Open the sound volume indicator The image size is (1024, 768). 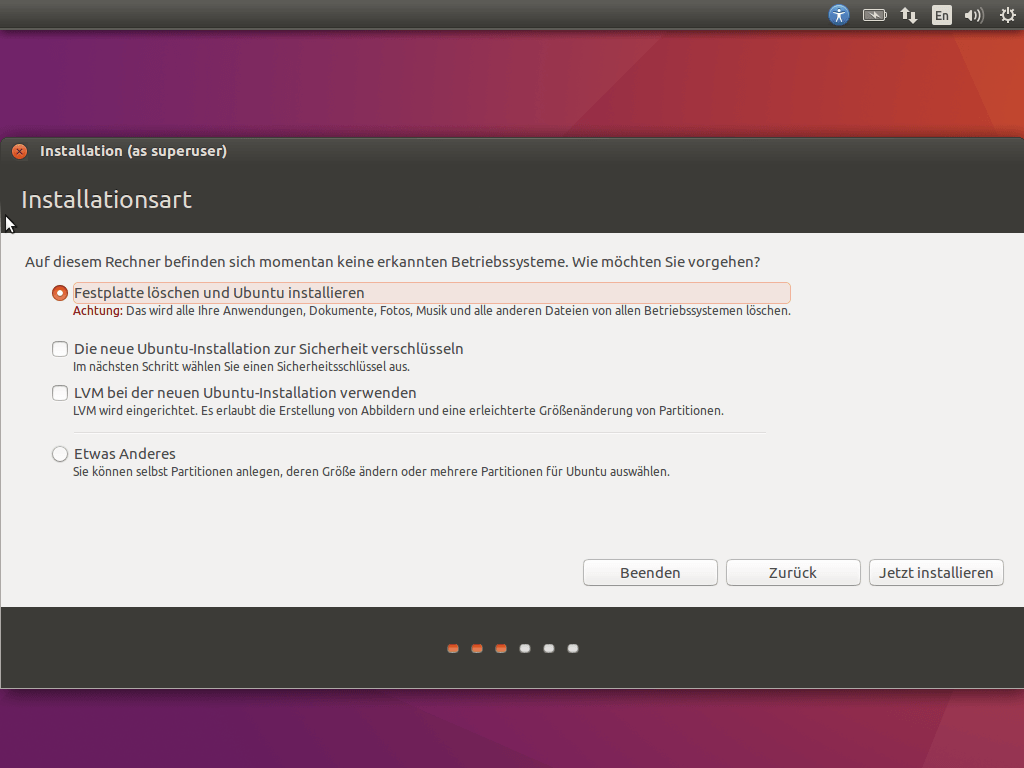(x=974, y=14)
